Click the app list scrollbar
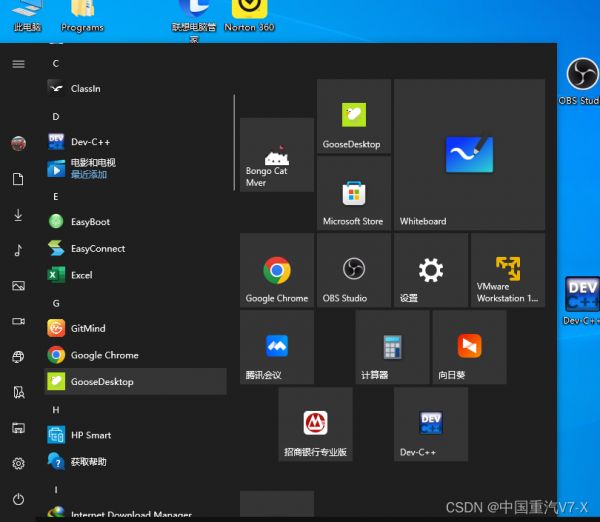Screen dimensions: 600x522 tap(234, 142)
